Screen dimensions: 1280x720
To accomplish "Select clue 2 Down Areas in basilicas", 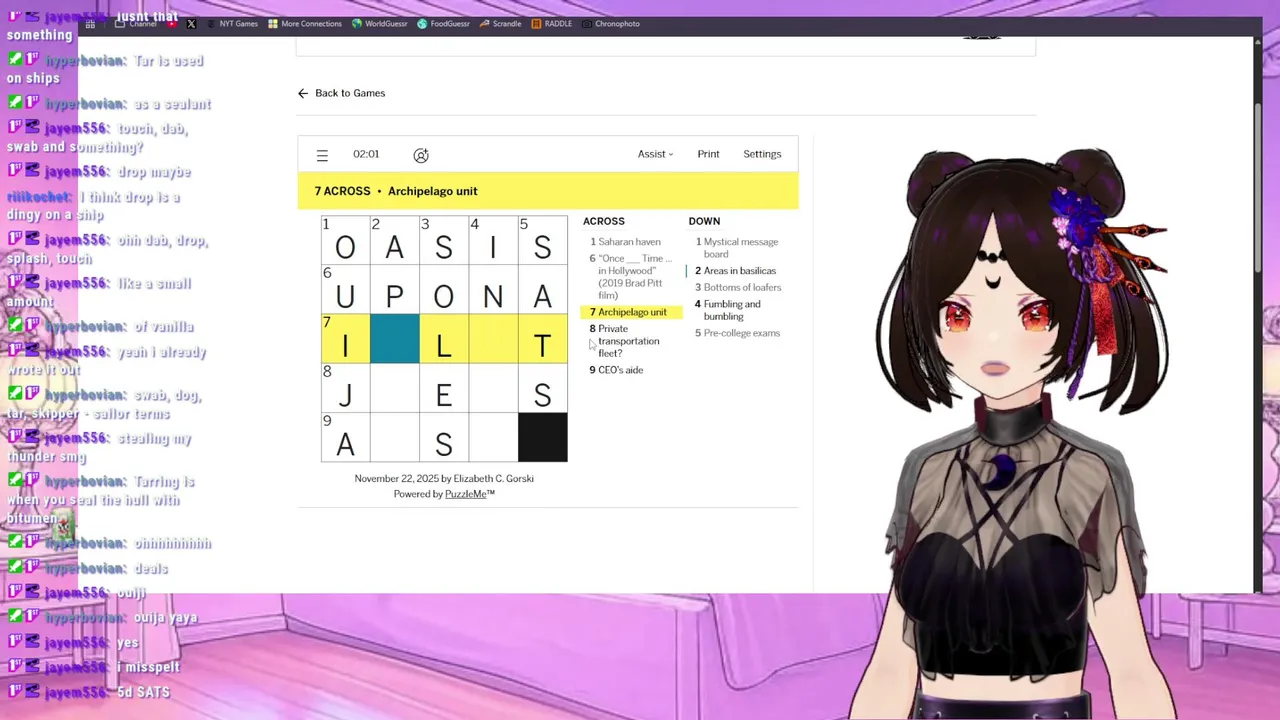I will pyautogui.click(x=736, y=271).
